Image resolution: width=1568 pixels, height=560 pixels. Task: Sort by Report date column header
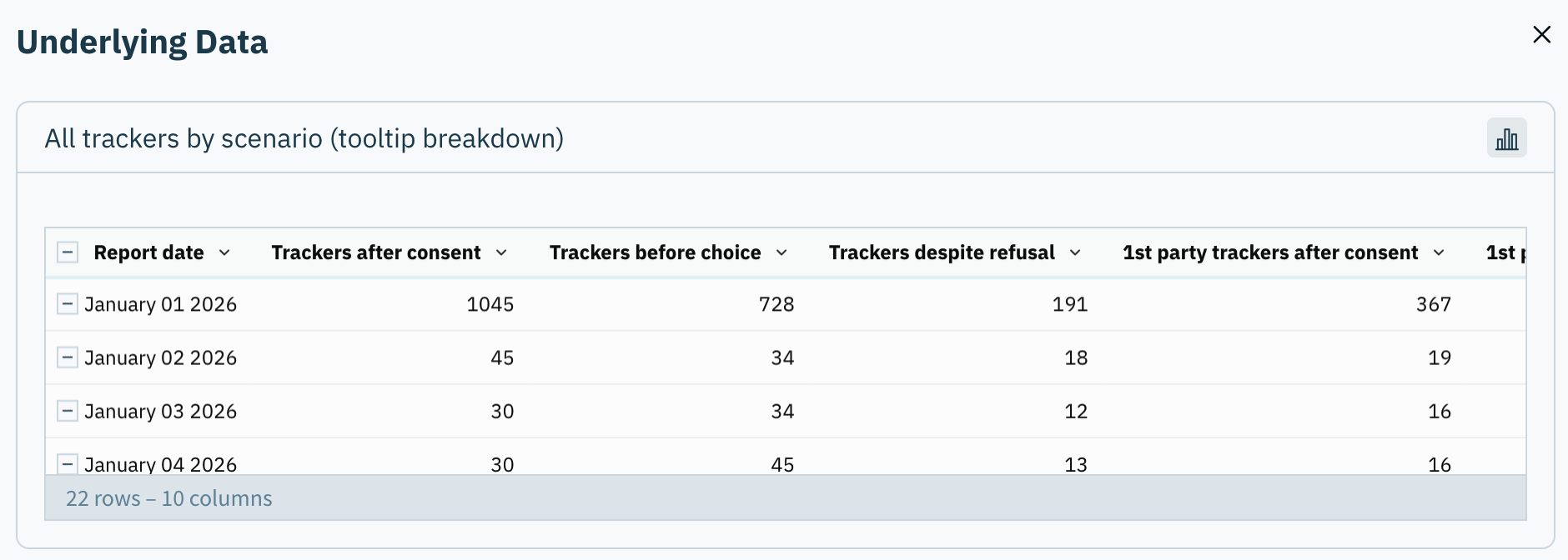click(148, 252)
